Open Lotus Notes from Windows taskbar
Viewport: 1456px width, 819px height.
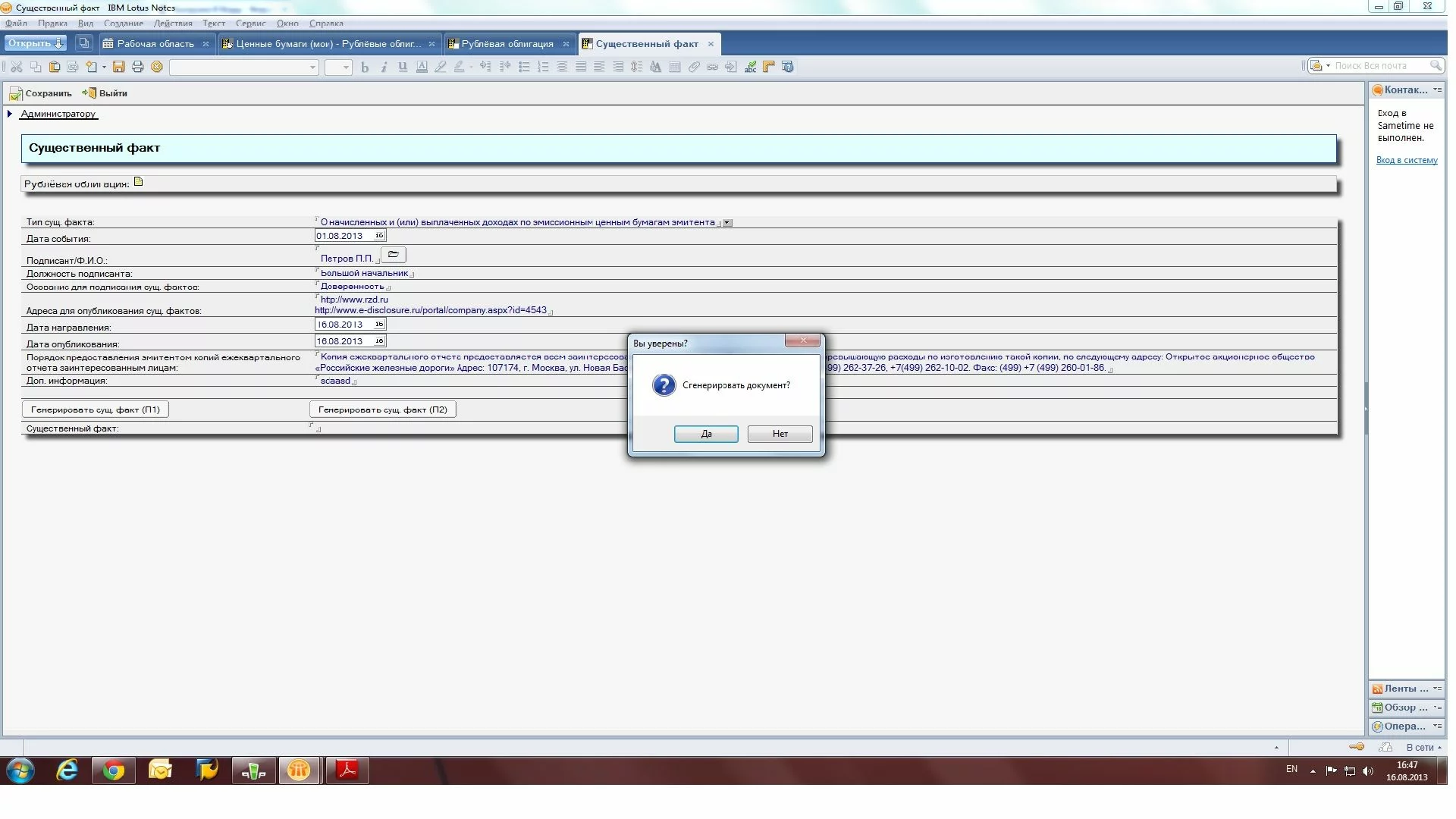click(299, 770)
